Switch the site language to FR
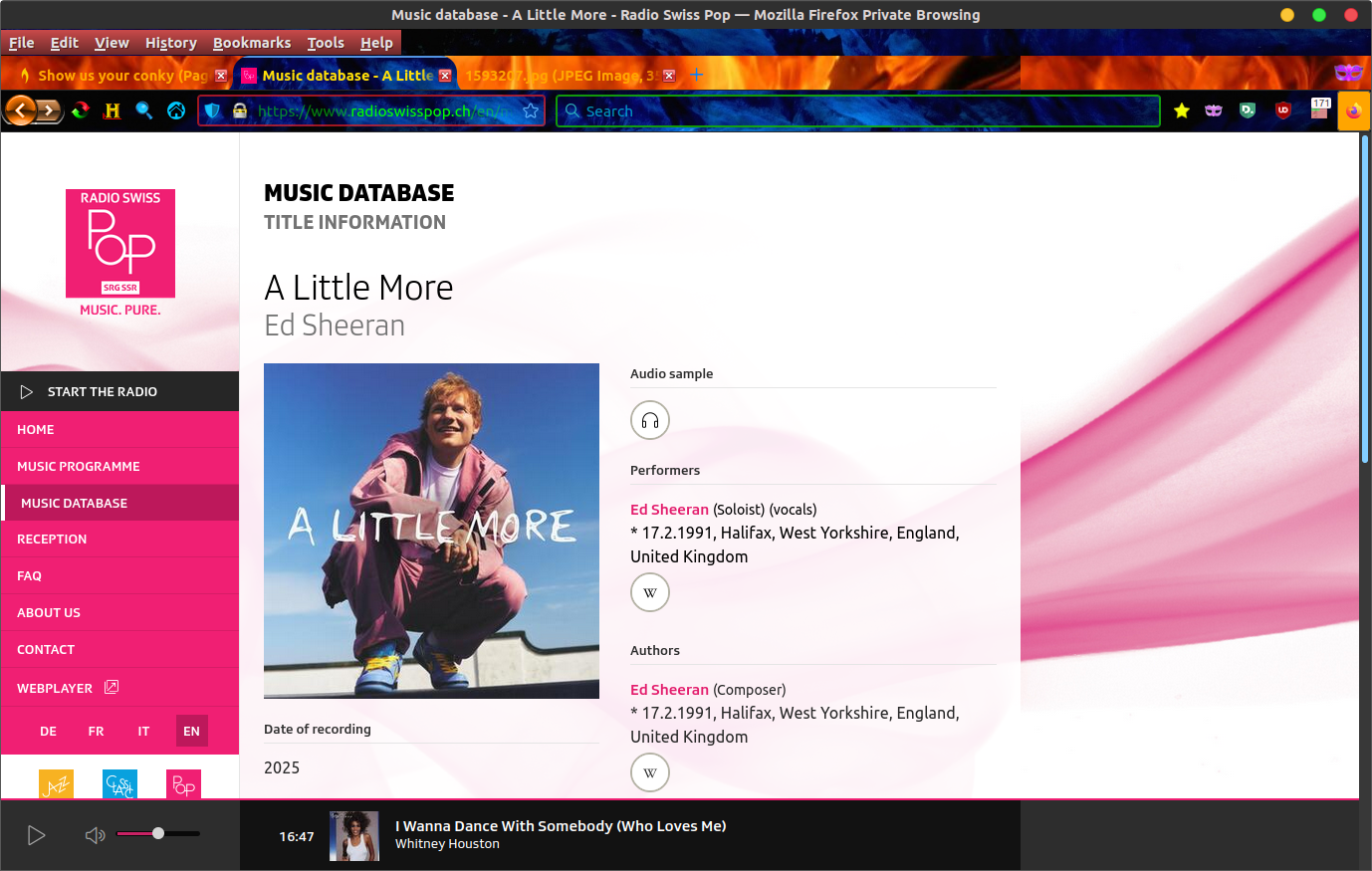This screenshot has height=871, width=1372. point(96,731)
